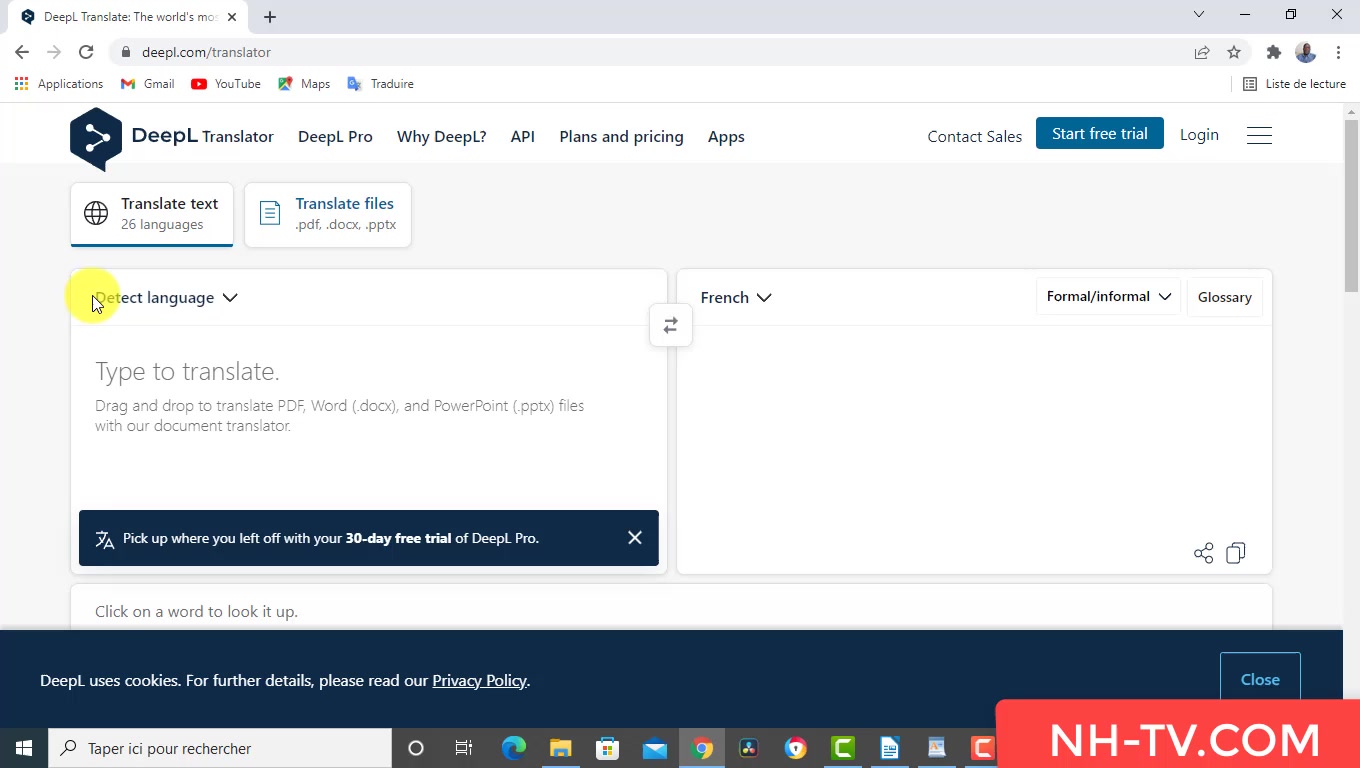Click the Windows taskbar search box
Screen dimensions: 1360x768
(220, 748)
